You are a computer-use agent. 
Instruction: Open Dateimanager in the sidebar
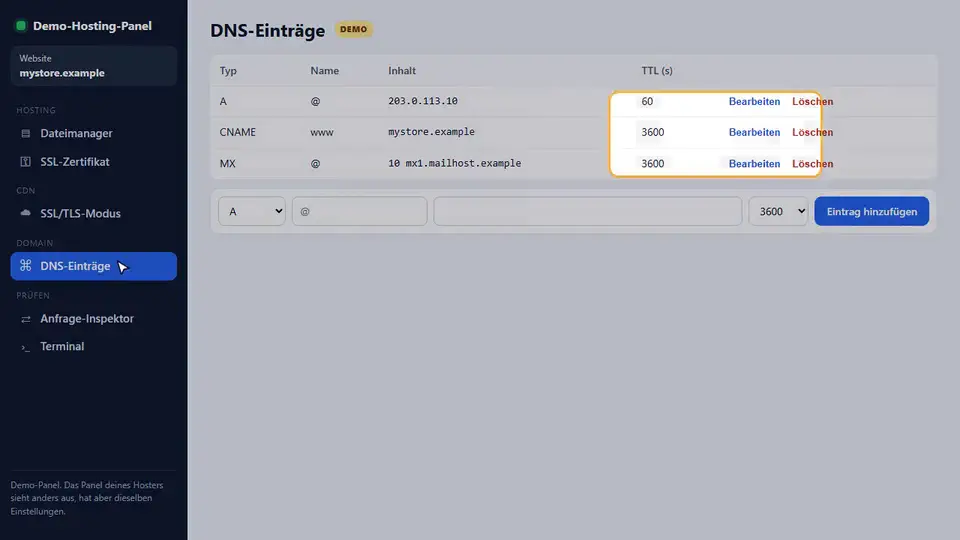click(94, 133)
